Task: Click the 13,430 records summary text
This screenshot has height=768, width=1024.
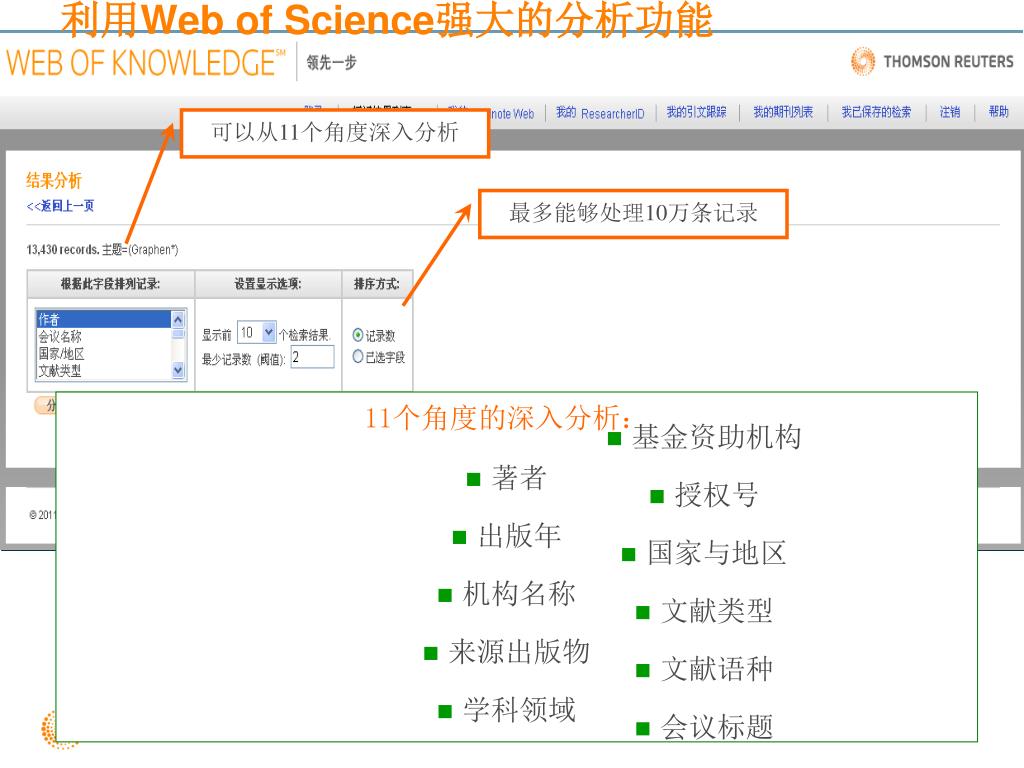Action: (102, 249)
